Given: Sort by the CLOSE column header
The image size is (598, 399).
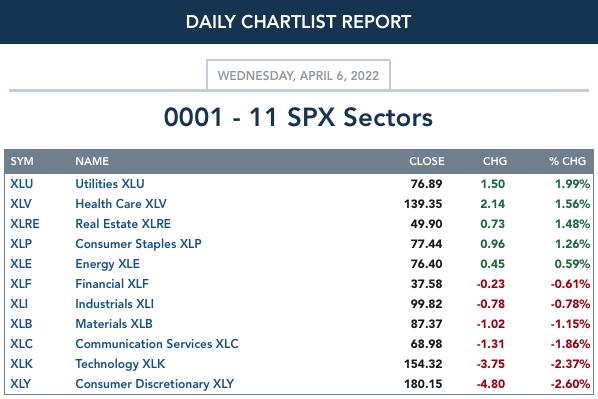Looking at the screenshot, I should pyautogui.click(x=427, y=161).
